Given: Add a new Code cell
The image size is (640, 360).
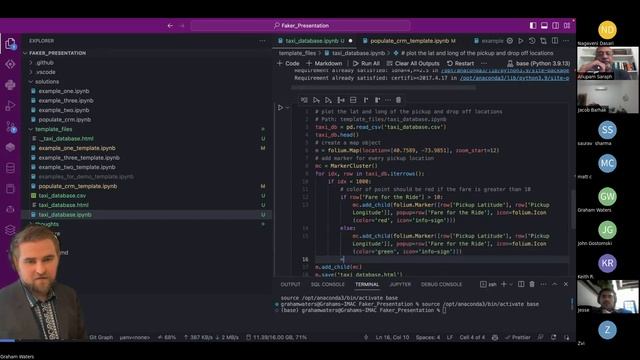Looking at the screenshot, I should [x=288, y=63].
